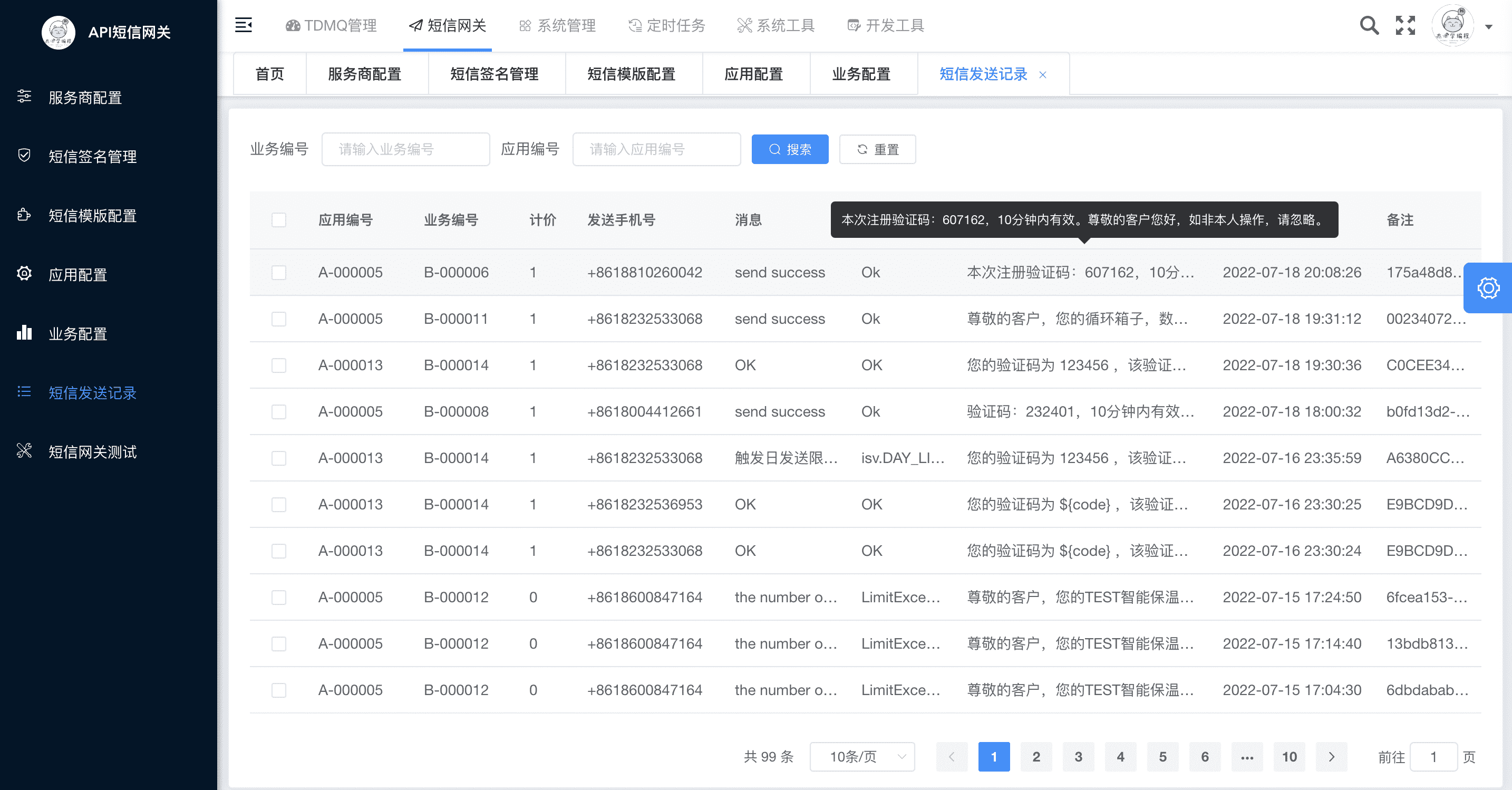
Task: Switch to the 首页 tab
Action: 270,74
